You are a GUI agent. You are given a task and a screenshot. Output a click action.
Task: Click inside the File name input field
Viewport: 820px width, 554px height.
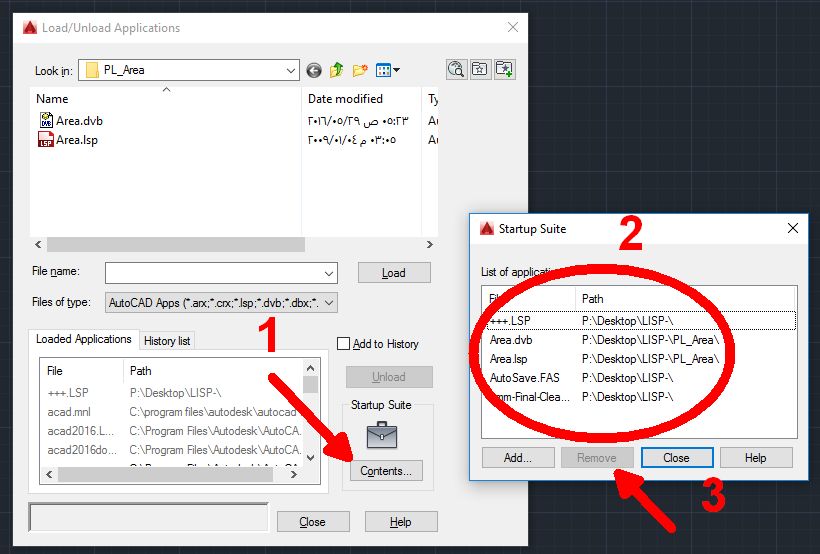coord(213,273)
